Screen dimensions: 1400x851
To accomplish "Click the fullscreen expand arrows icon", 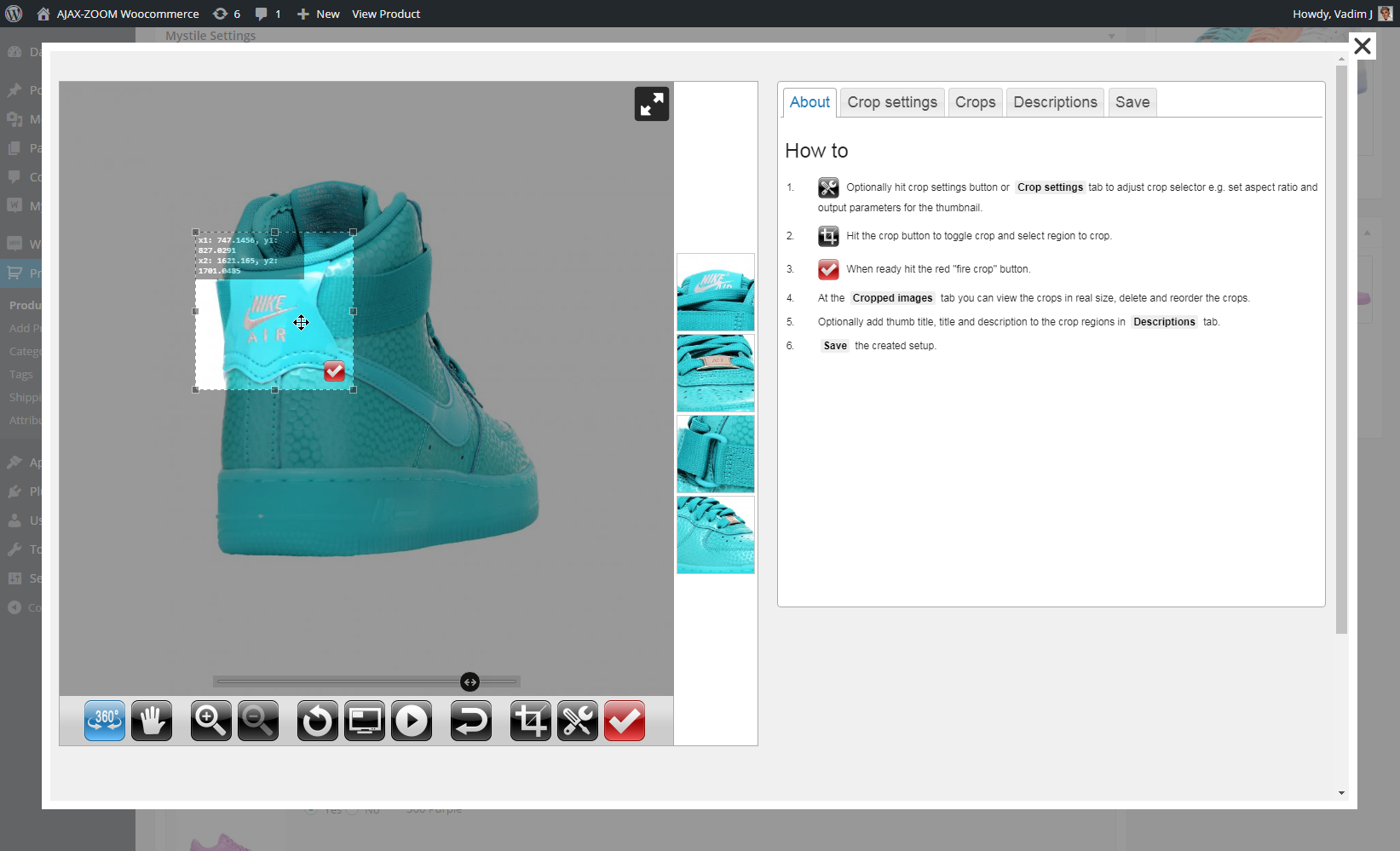I will pos(652,104).
